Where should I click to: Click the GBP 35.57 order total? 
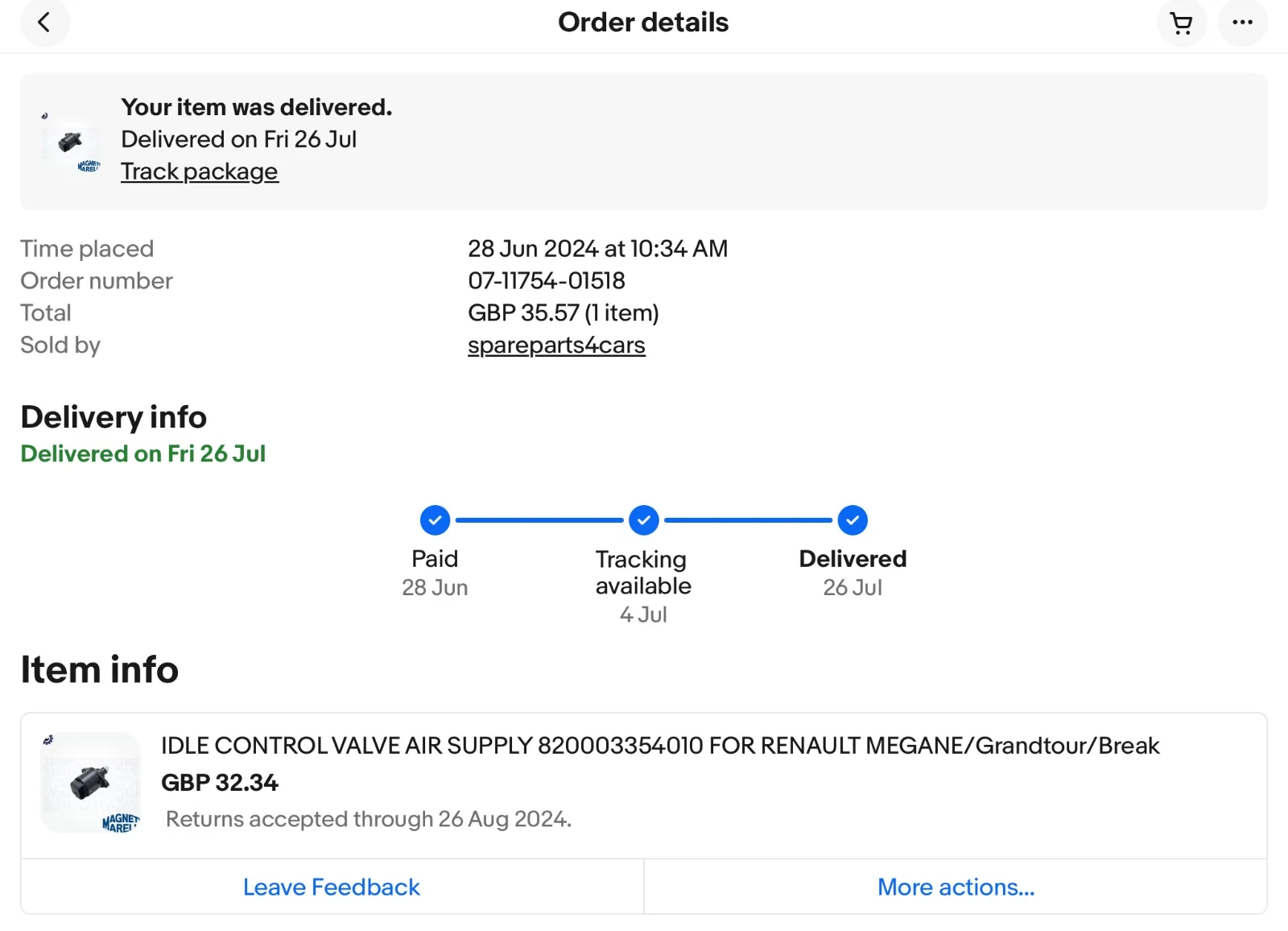coord(563,312)
